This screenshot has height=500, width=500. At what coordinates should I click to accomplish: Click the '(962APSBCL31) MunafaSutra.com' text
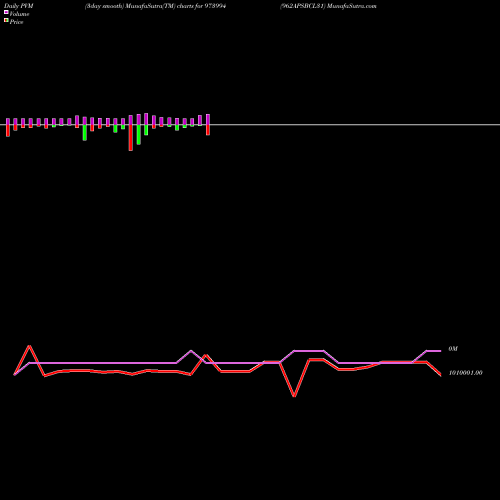[328, 6]
